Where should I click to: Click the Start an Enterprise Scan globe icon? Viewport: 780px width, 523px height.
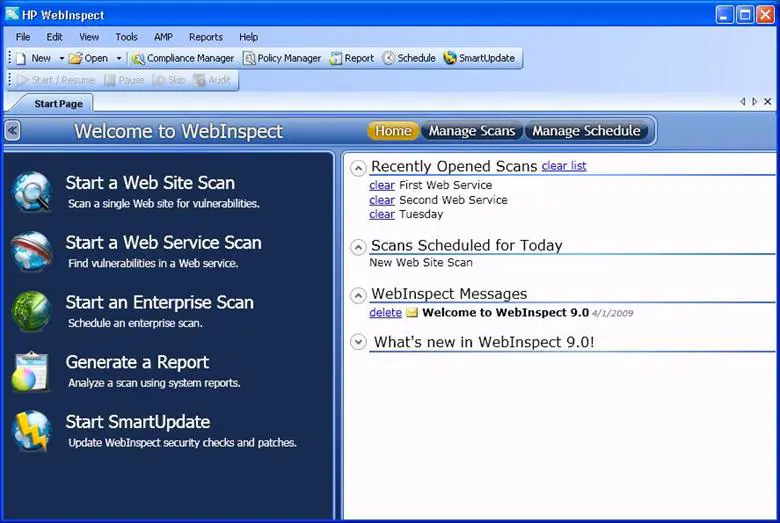click(32, 311)
